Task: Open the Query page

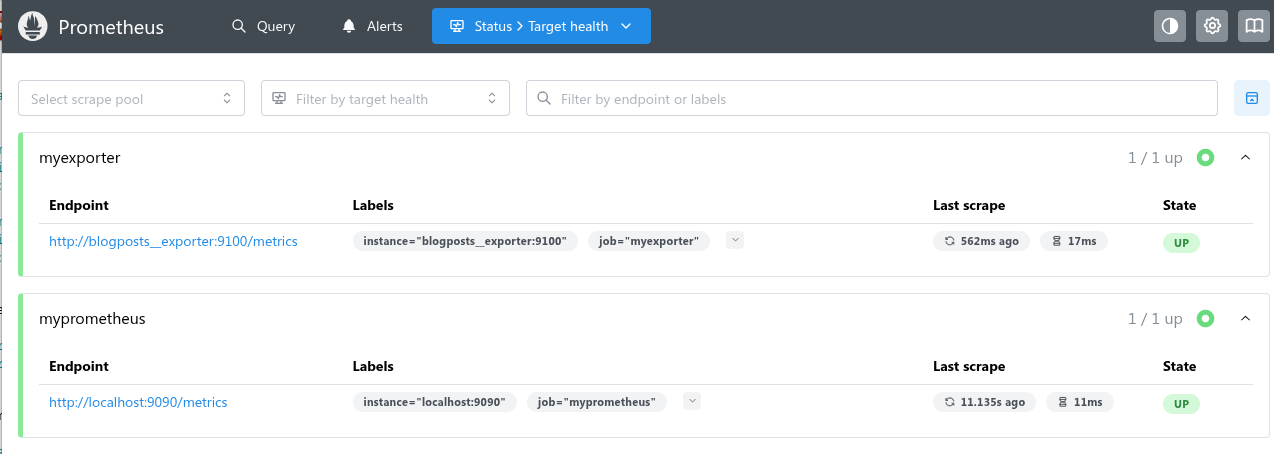Action: (264, 26)
